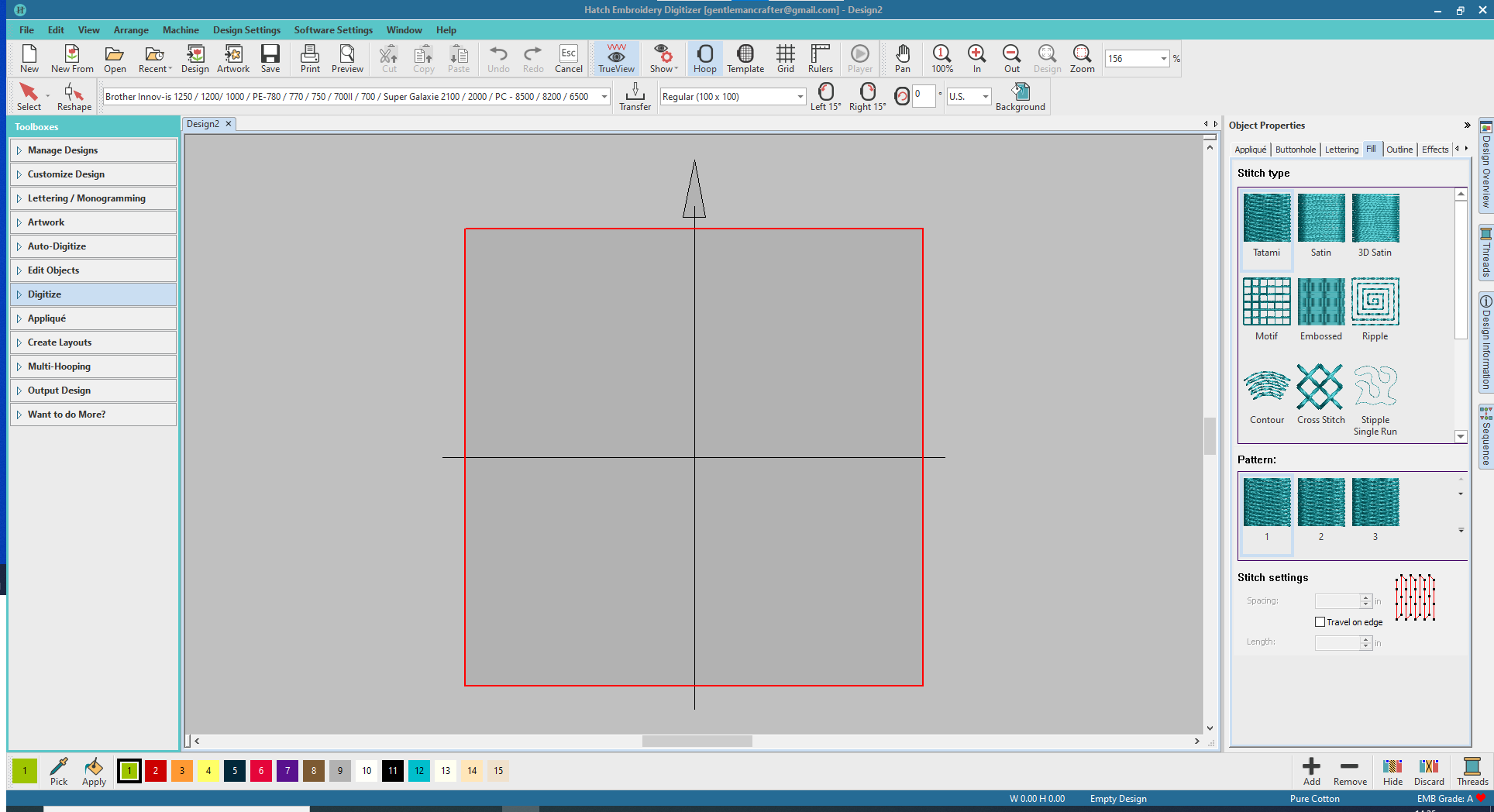Select the Hoop tool icon
The width and height of the screenshot is (1494, 812).
[x=704, y=58]
